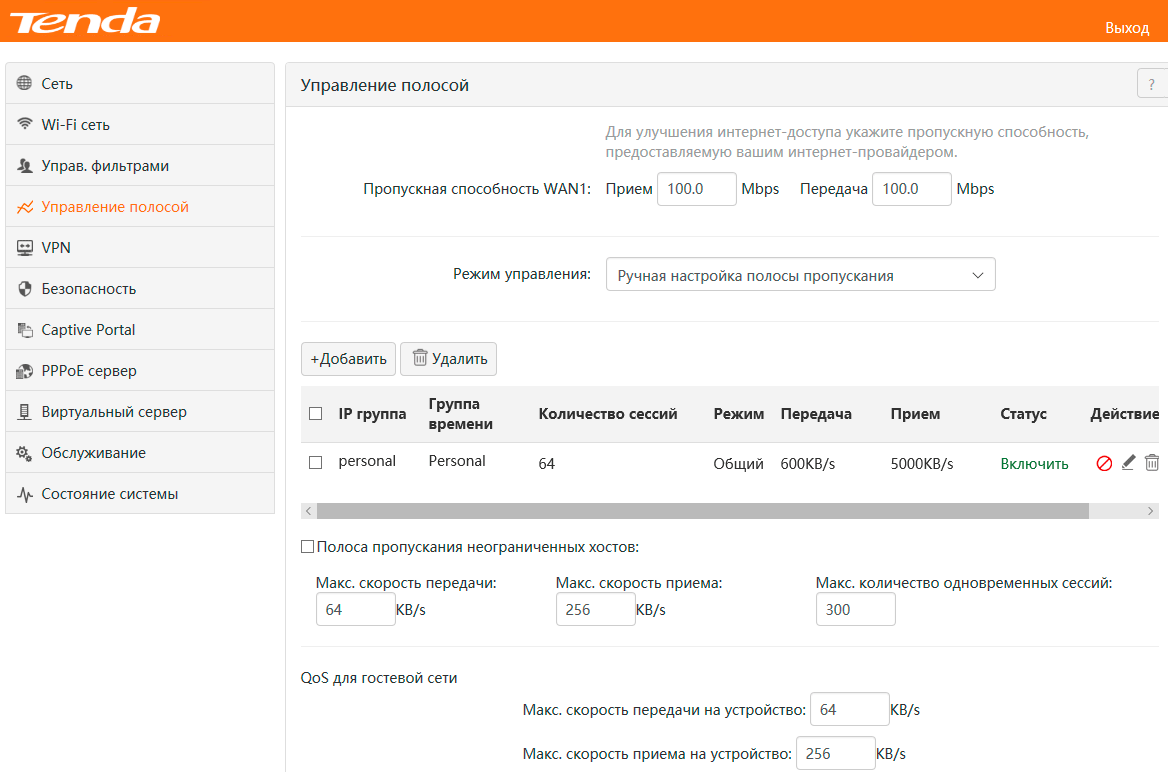Viewport: 1168px width, 772px height.
Task: Click the shield icon for Безопасность
Action: click(x=25, y=288)
